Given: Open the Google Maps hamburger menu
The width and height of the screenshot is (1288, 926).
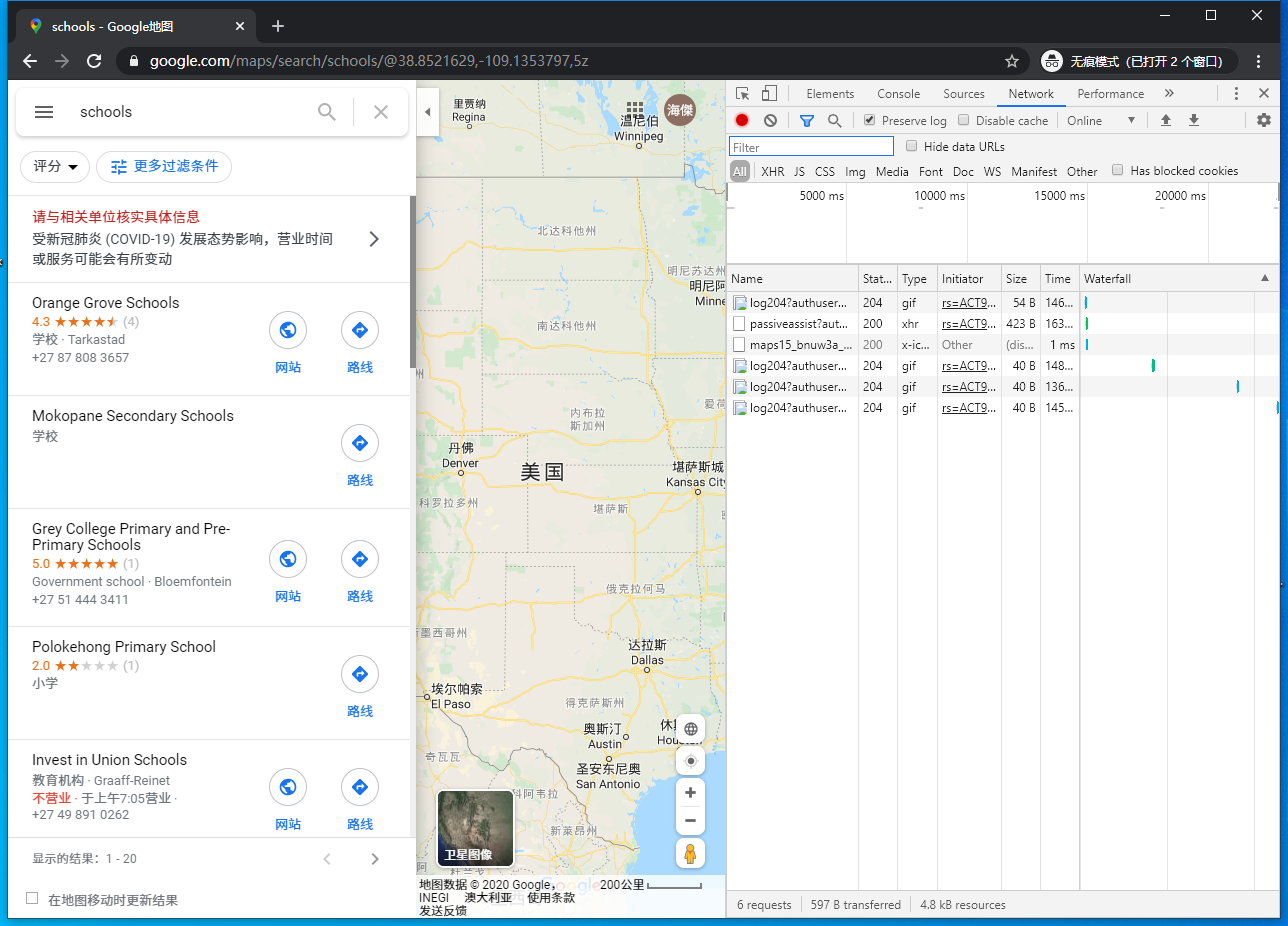Looking at the screenshot, I should [44, 112].
